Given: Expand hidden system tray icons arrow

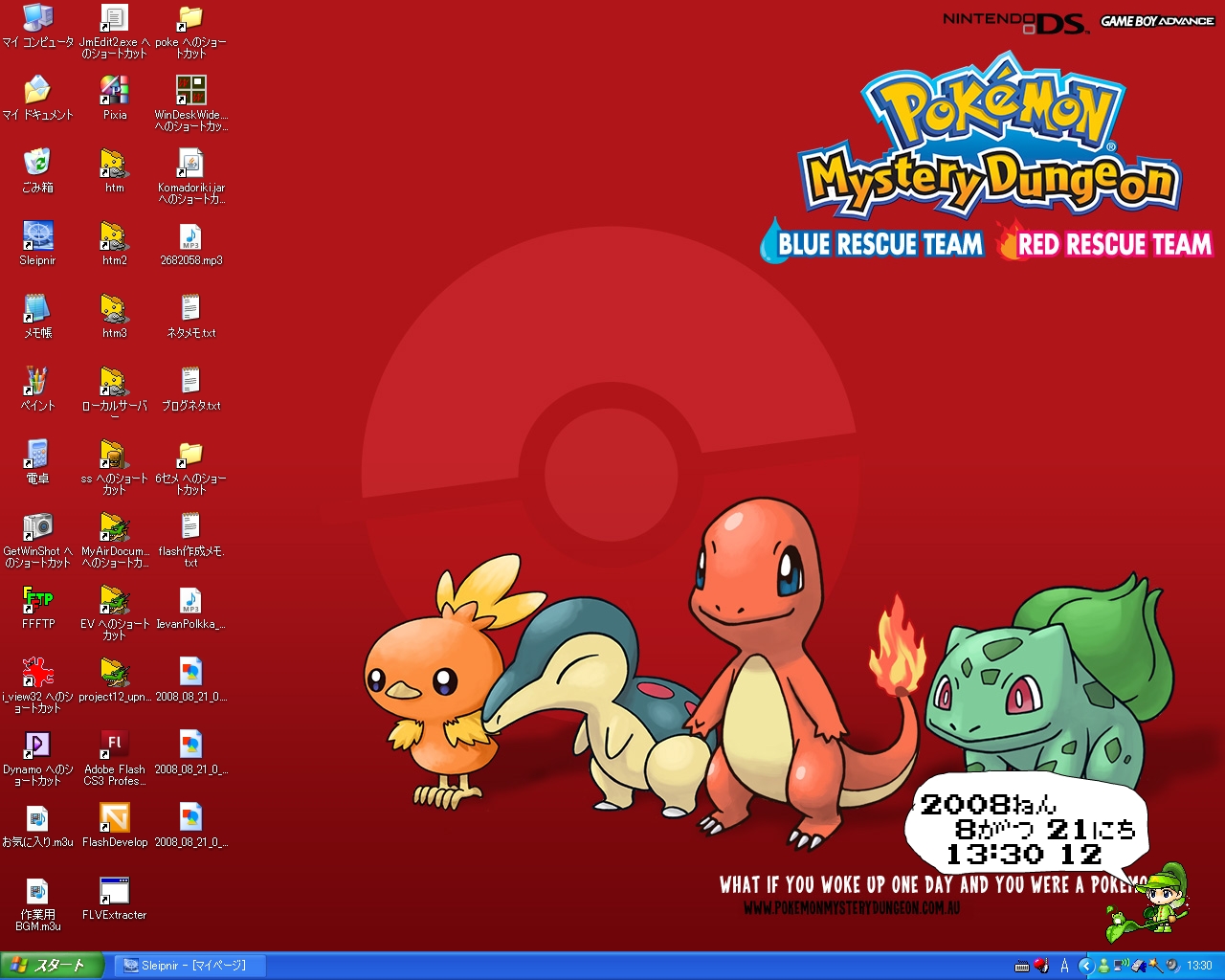Looking at the screenshot, I should click(1085, 966).
